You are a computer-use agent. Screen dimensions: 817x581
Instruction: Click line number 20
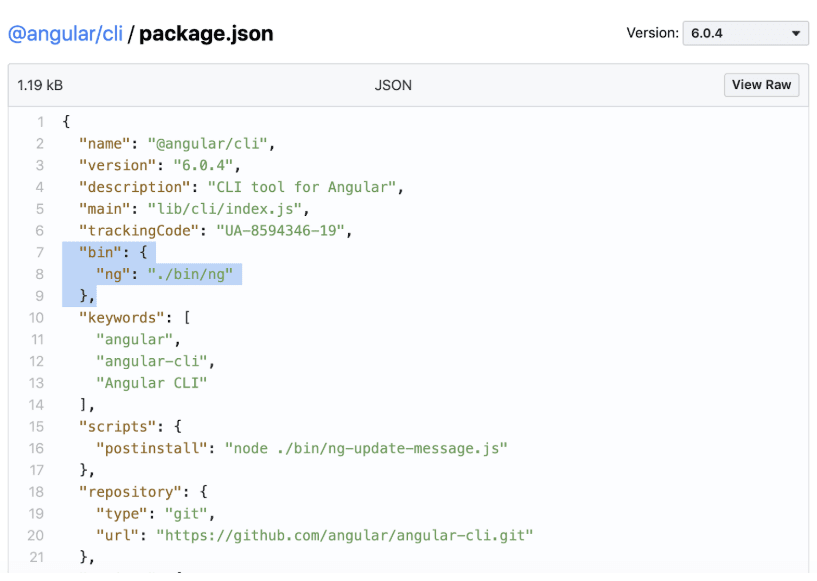point(36,536)
